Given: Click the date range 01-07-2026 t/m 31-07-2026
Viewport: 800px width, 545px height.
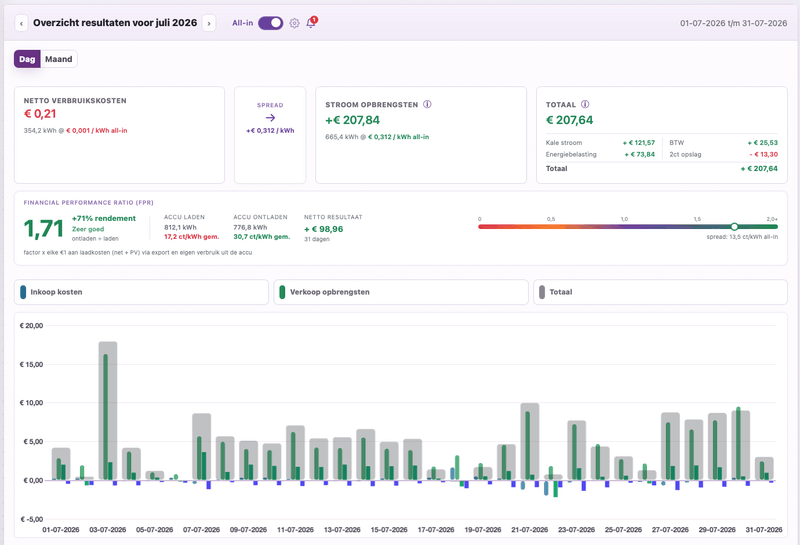Looking at the screenshot, I should pos(733,23).
